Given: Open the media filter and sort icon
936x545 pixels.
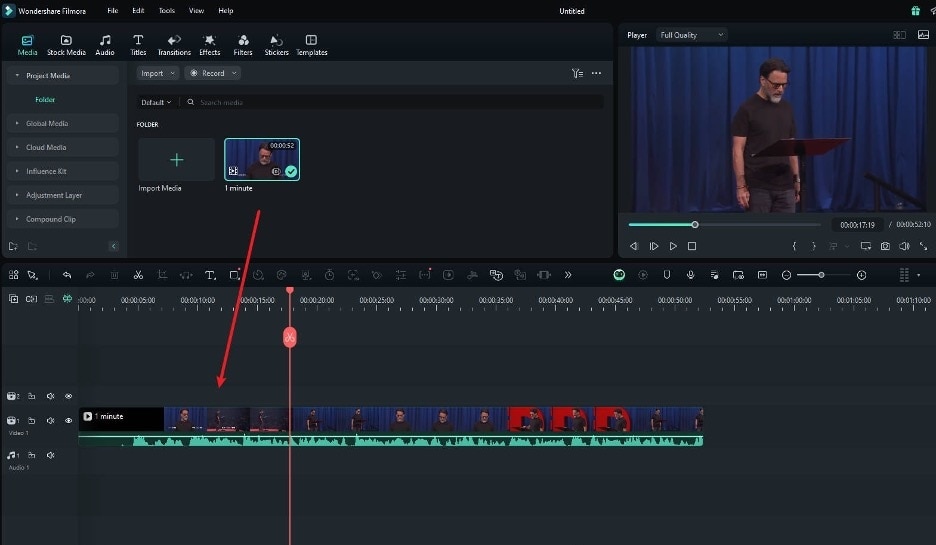Looking at the screenshot, I should coord(577,73).
